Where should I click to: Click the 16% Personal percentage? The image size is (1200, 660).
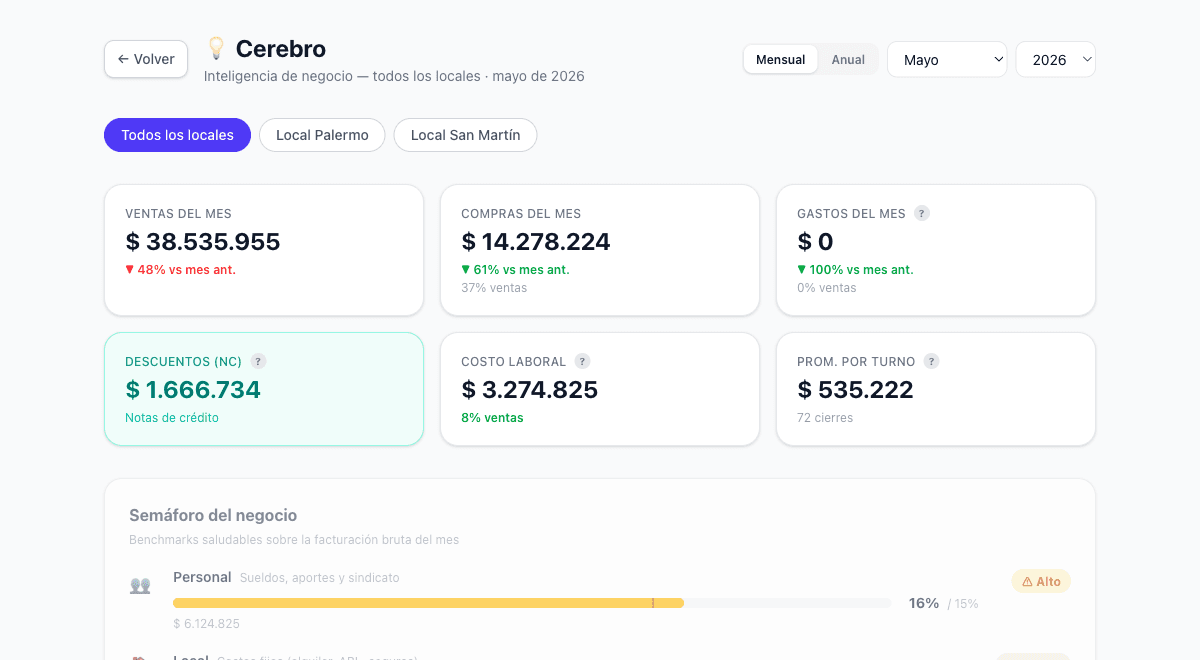pyautogui.click(x=924, y=603)
